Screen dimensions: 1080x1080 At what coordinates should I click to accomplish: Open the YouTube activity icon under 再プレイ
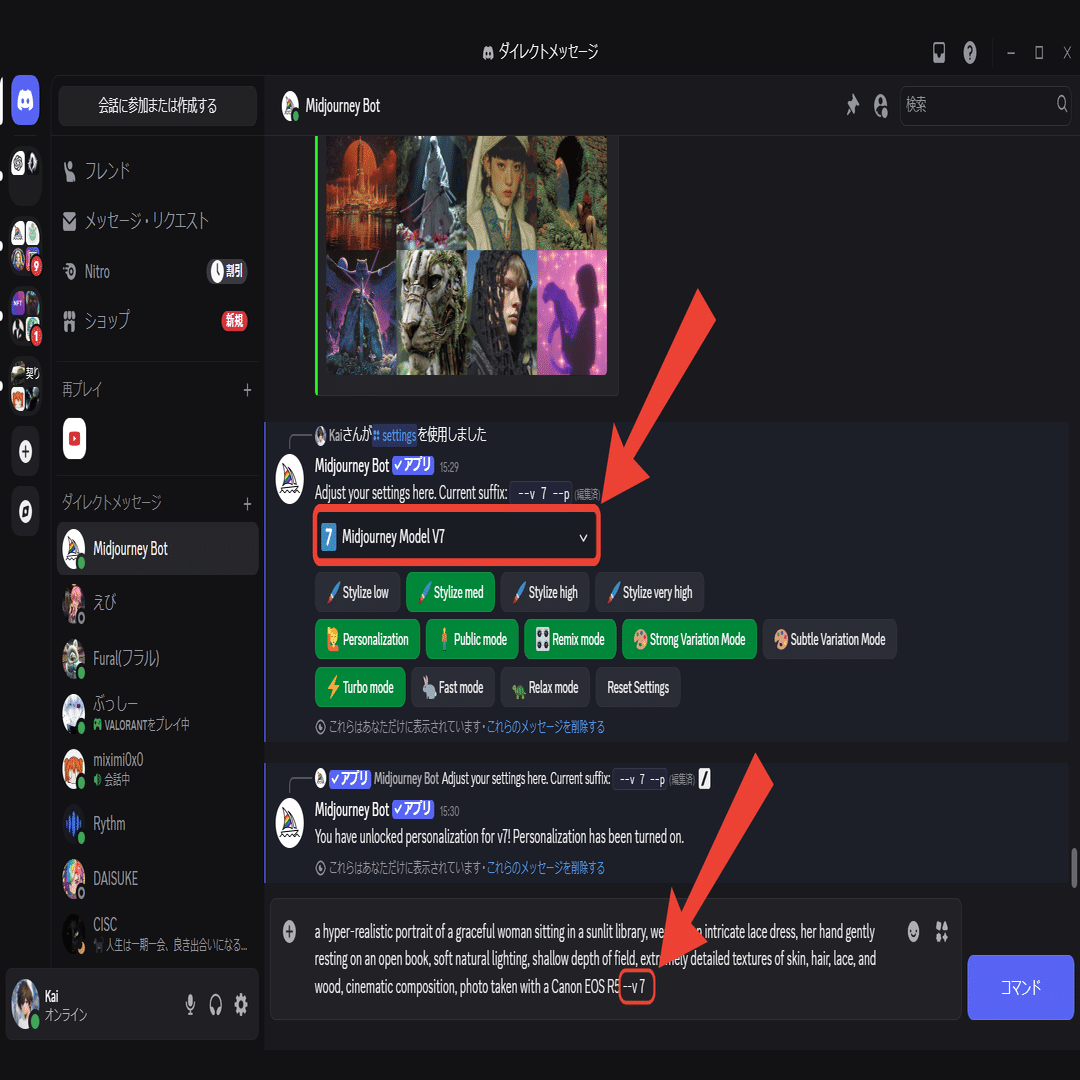74,438
